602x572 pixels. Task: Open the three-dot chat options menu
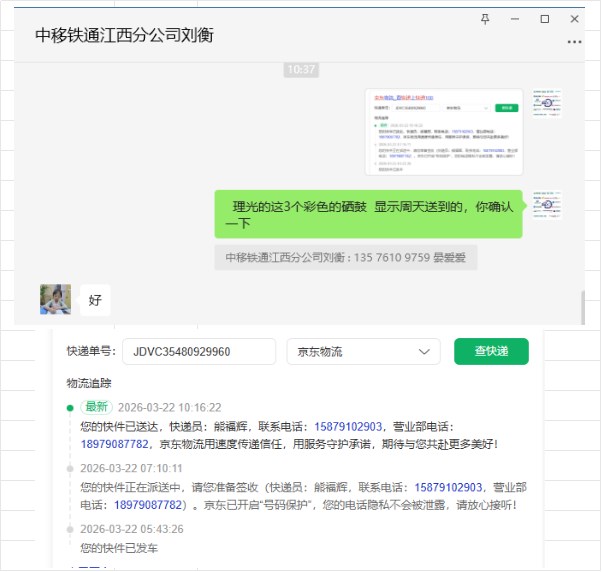point(574,42)
